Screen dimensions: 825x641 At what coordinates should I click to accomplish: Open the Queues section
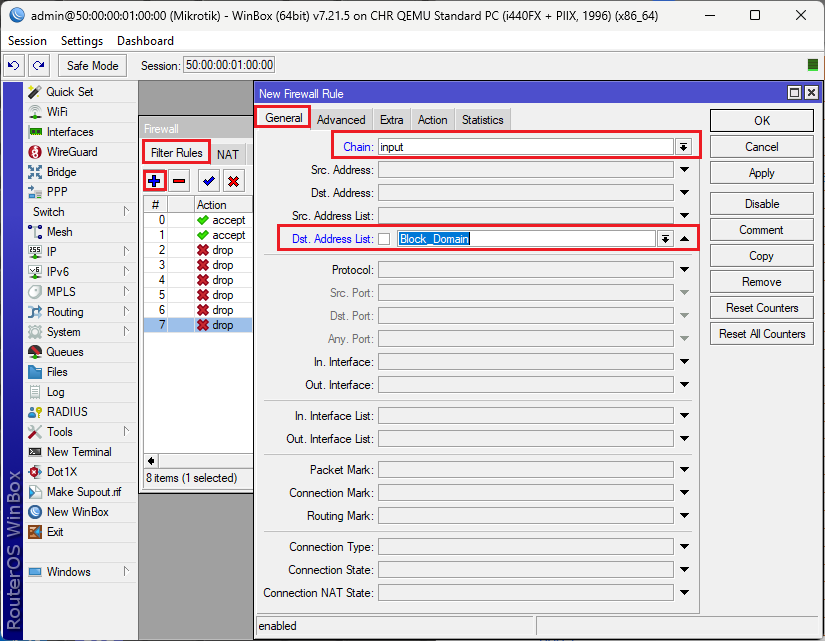pyautogui.click(x=65, y=352)
